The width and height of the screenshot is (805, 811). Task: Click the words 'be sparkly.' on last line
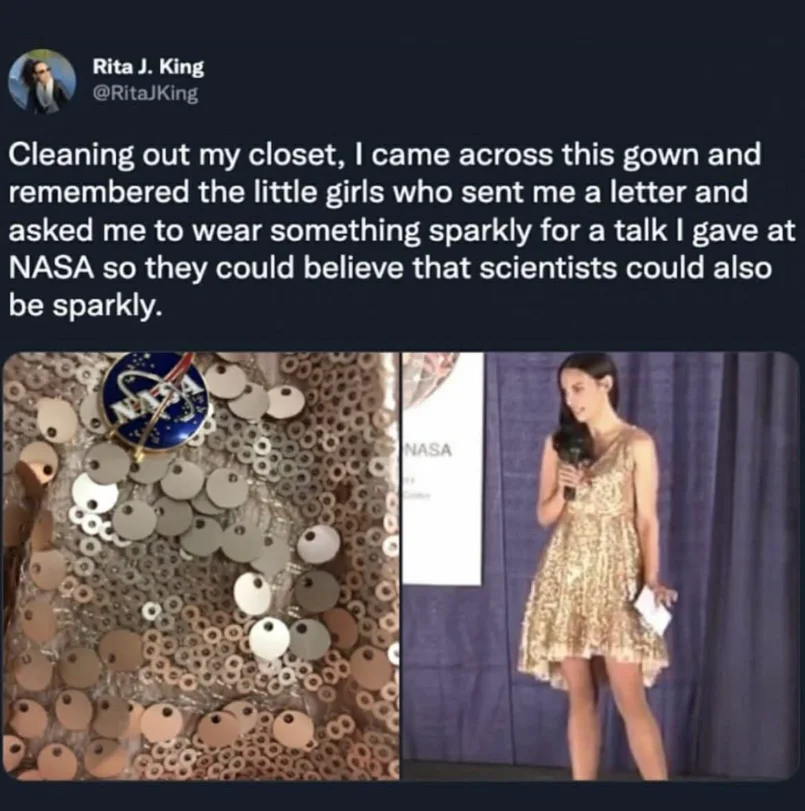pyautogui.click(x=86, y=306)
